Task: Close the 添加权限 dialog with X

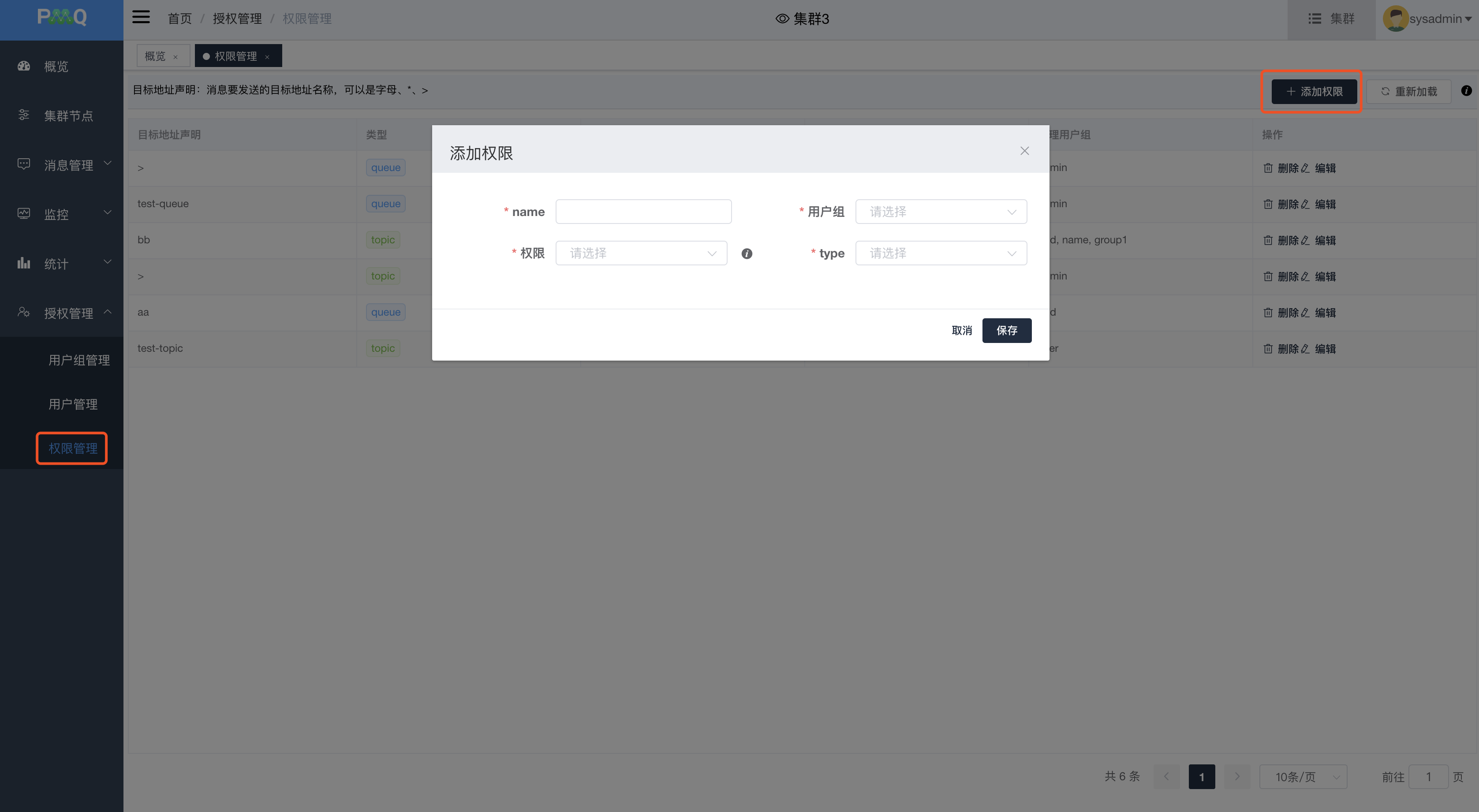Action: click(1024, 151)
